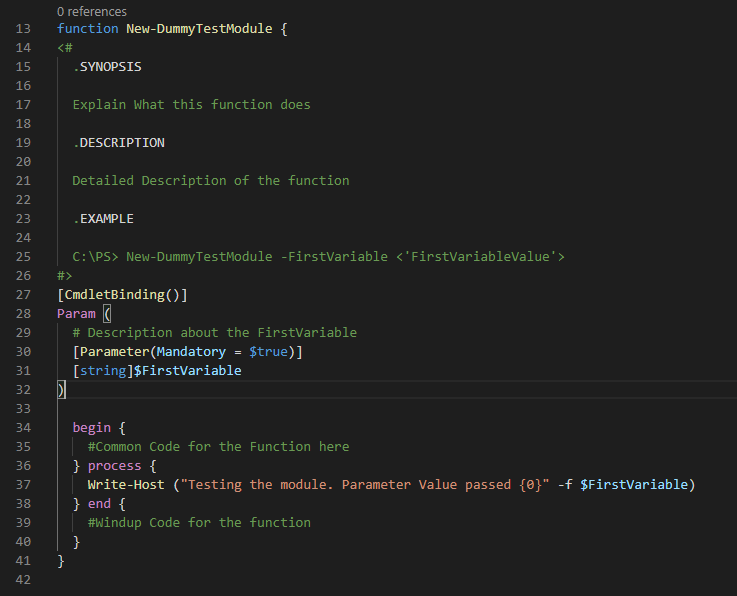737x596 pixels.
Task: Click the .SYNOPSIS comment keyword
Action: coord(114,67)
